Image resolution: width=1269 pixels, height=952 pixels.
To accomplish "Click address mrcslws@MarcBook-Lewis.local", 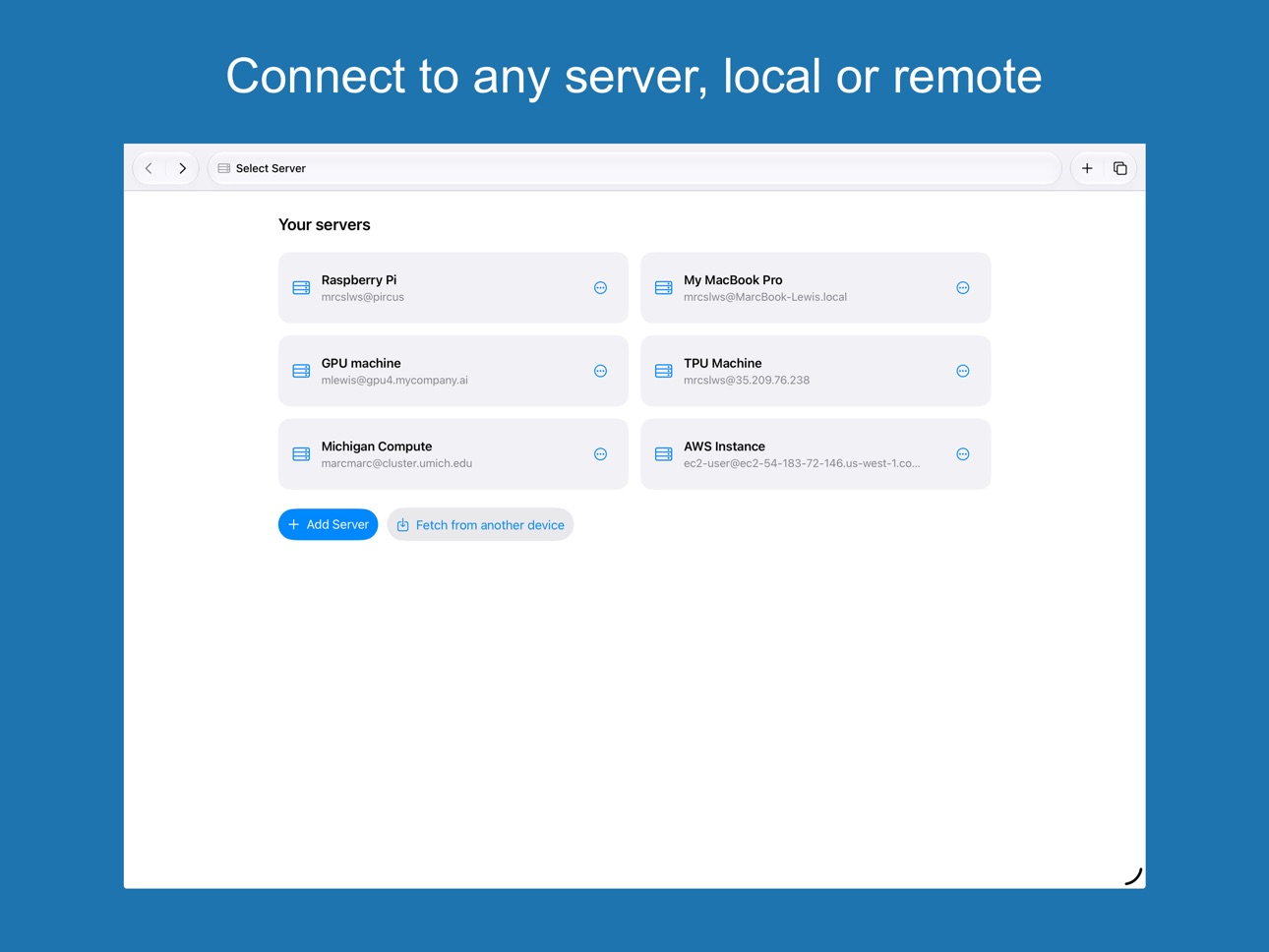I will click(x=765, y=297).
